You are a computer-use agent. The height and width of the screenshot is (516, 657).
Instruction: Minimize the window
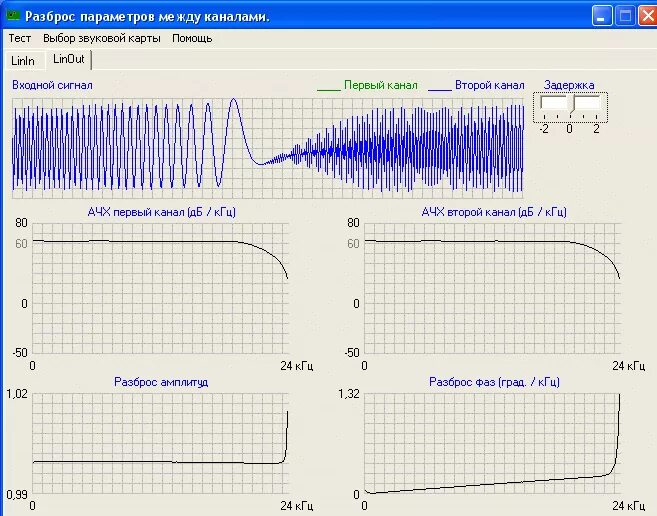[x=602, y=16]
